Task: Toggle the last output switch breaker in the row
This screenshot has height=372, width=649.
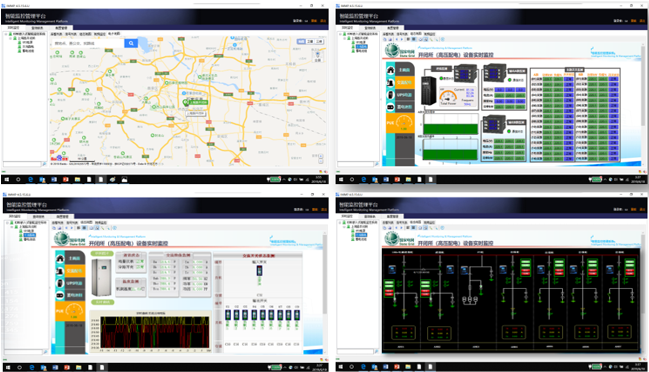Action: [297, 315]
